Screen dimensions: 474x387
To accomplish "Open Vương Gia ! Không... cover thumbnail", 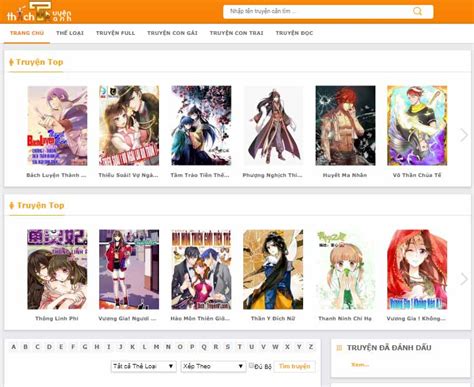I will point(417,269).
